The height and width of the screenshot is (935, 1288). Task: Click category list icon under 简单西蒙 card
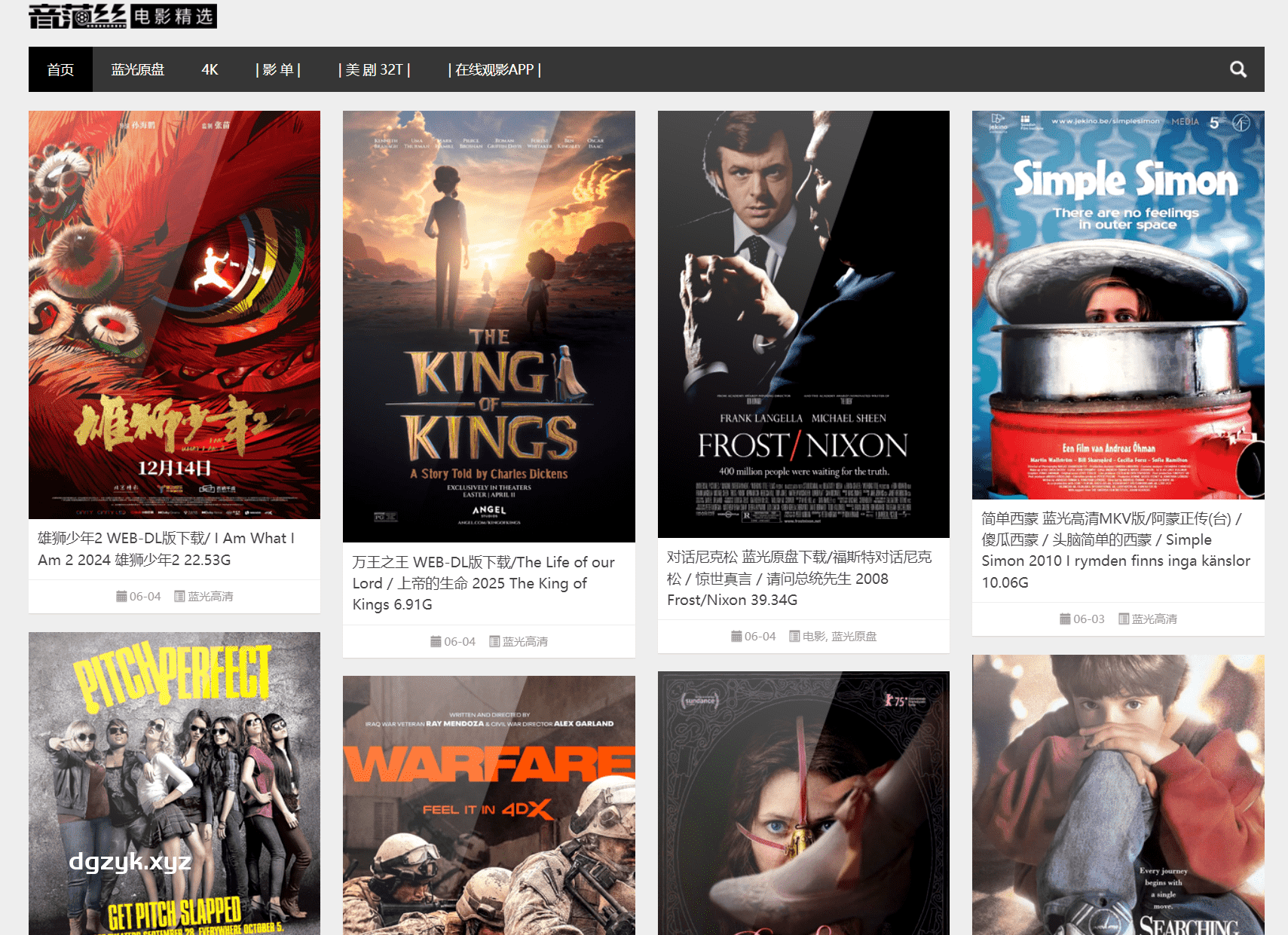(x=1124, y=619)
